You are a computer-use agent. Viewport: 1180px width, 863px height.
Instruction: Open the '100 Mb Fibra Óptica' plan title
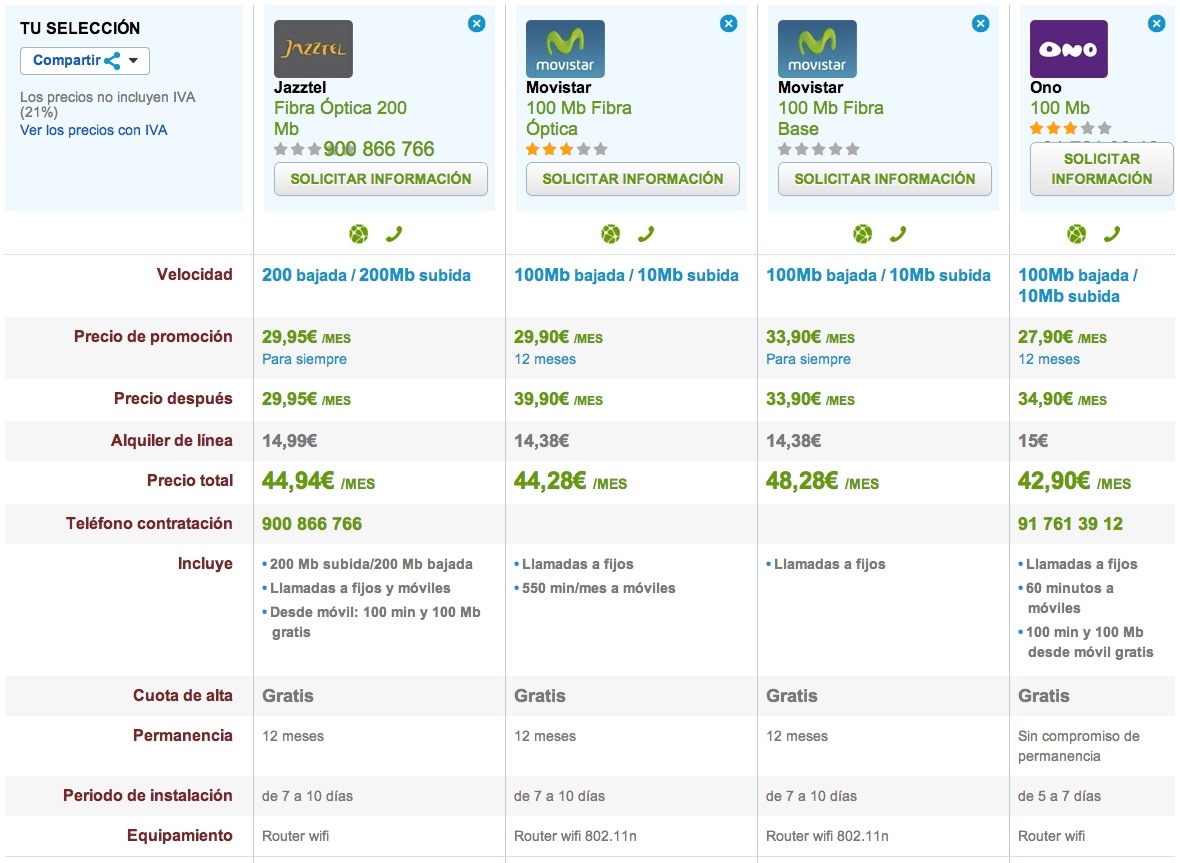579,118
